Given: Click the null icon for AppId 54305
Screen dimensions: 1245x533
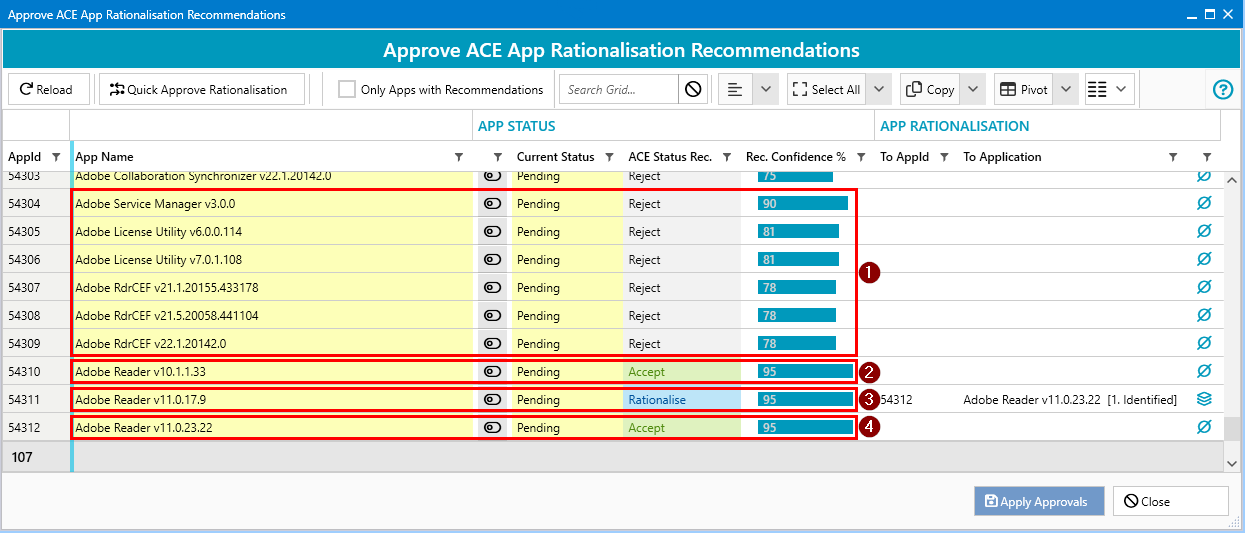Looking at the screenshot, I should tap(1204, 231).
